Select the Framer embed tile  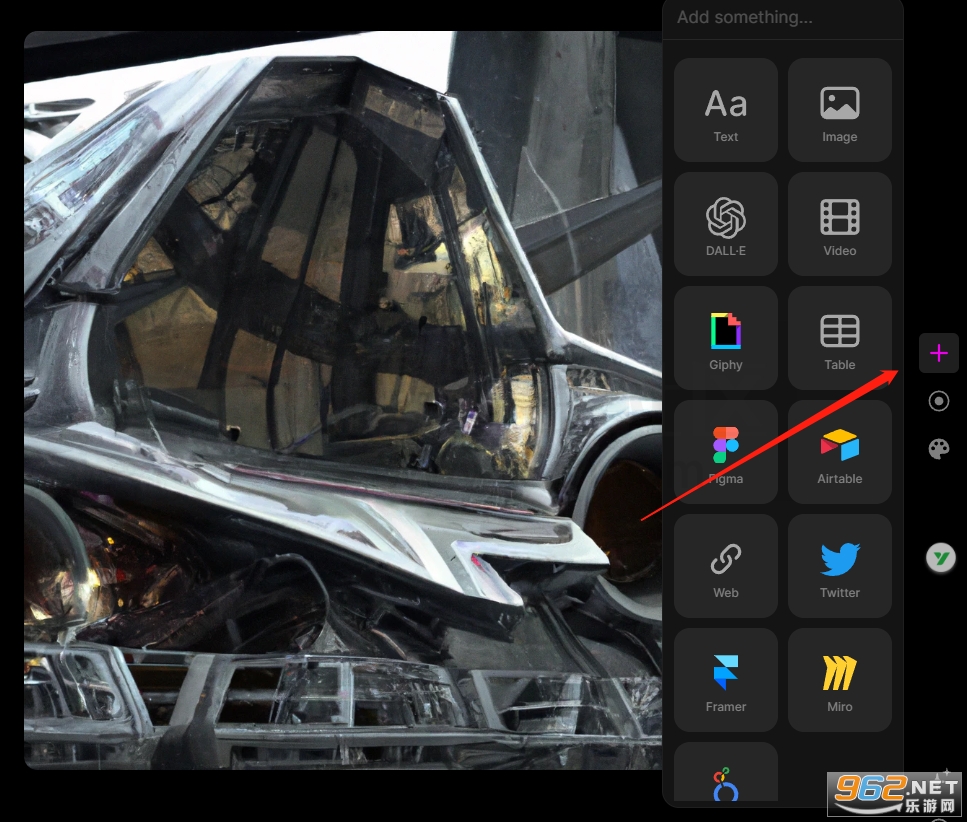tap(726, 681)
